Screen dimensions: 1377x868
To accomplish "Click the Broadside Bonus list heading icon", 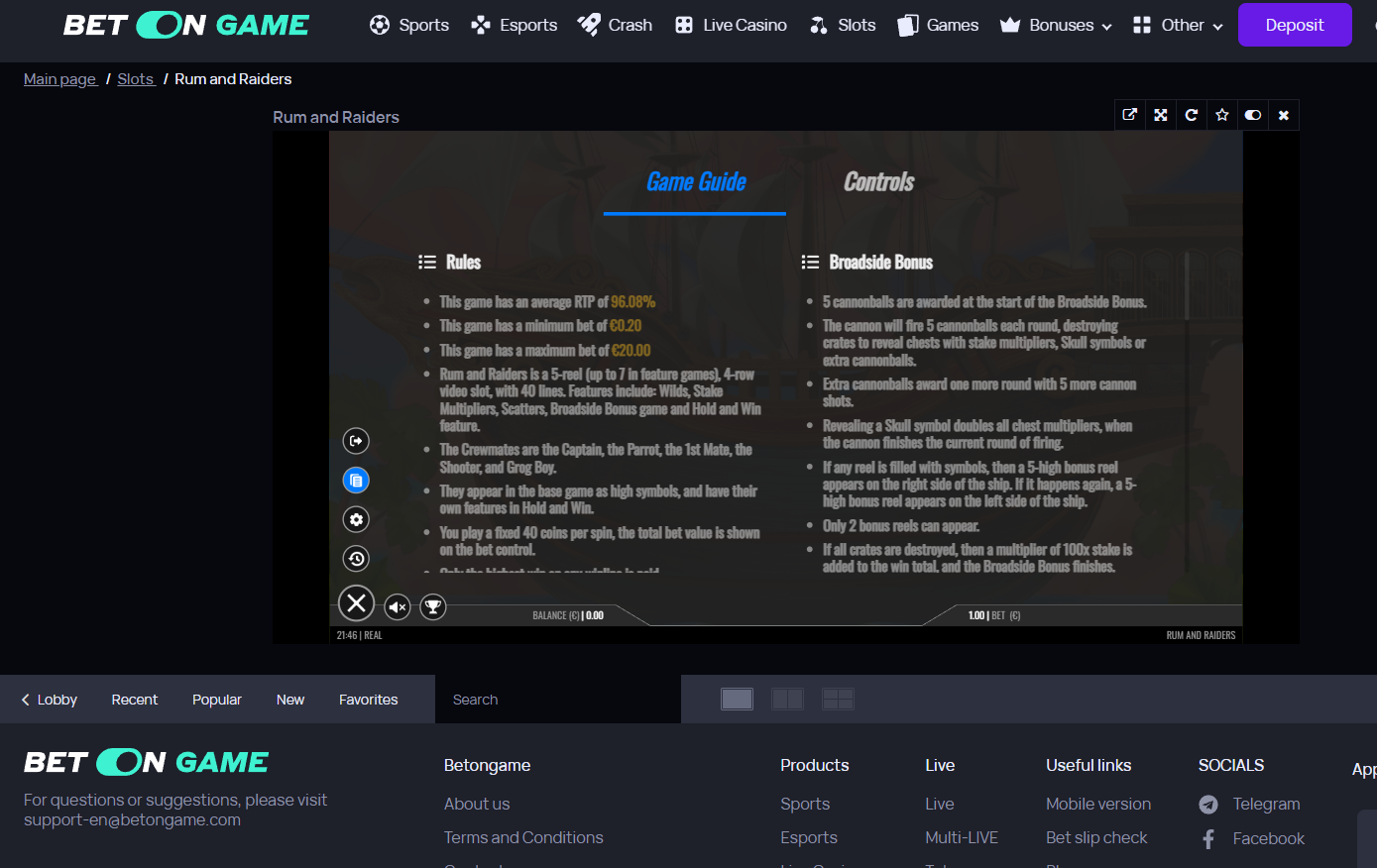I will click(x=810, y=262).
